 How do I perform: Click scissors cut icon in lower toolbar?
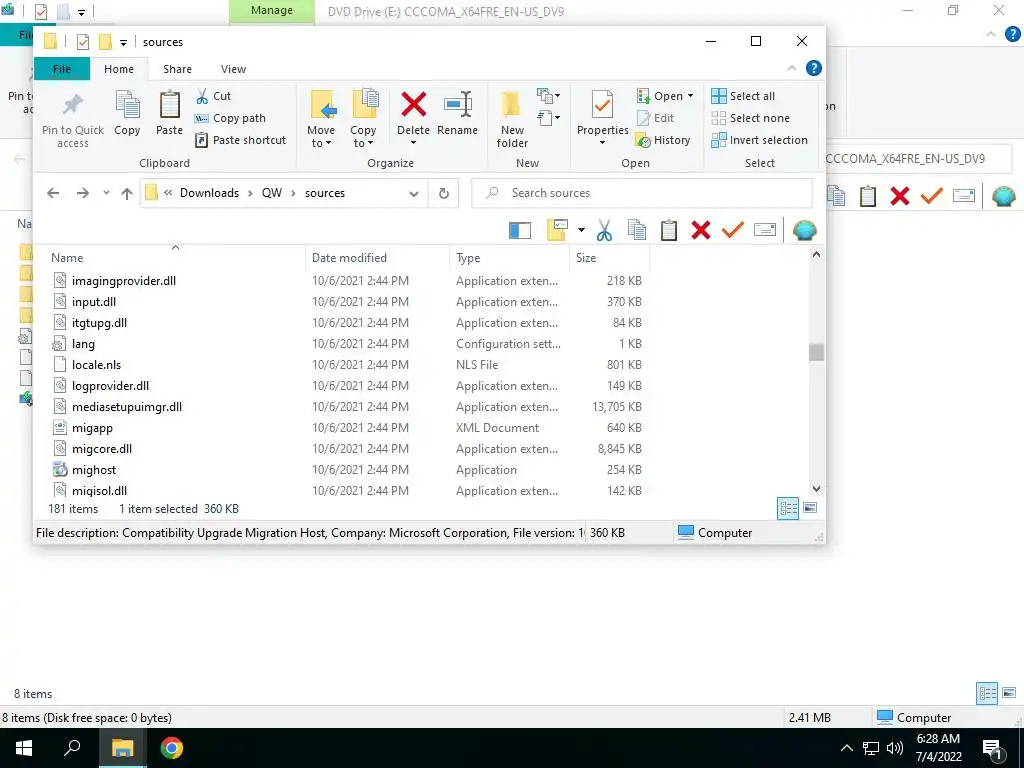click(604, 230)
